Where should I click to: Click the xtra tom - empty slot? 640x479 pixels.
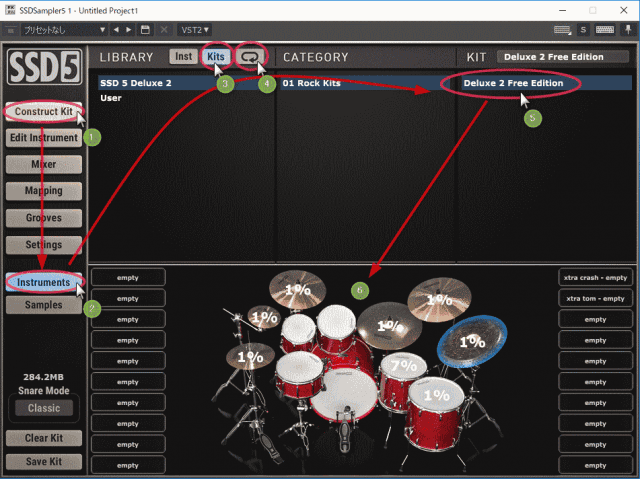tap(595, 298)
